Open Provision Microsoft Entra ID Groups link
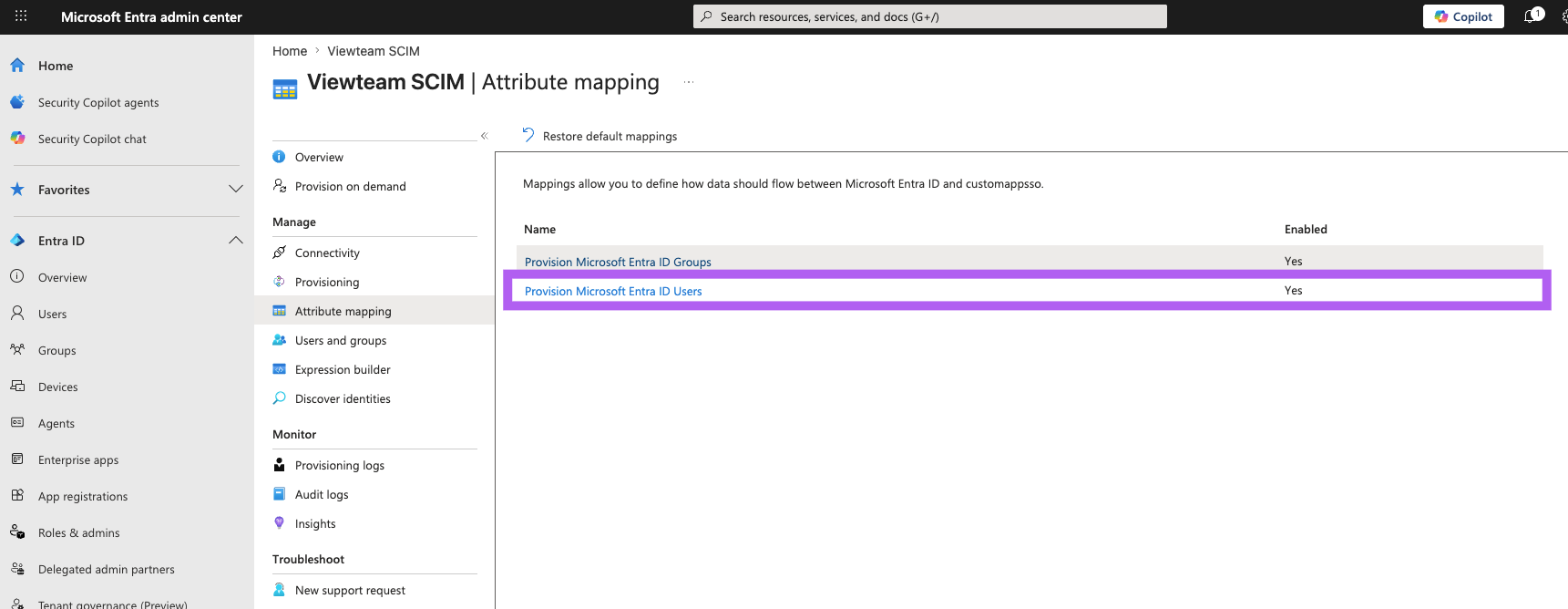 tap(618, 262)
